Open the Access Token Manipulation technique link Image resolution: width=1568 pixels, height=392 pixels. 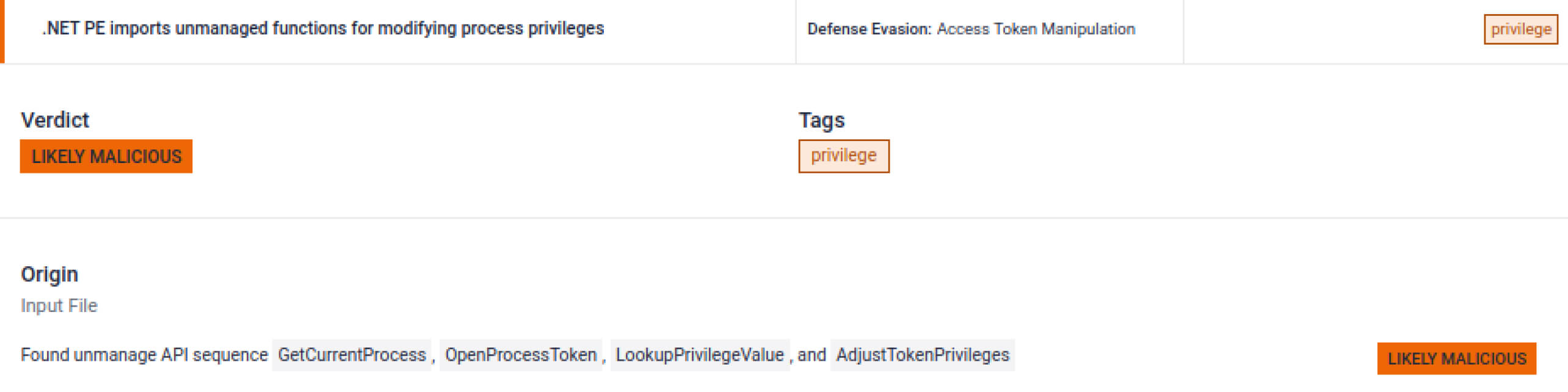[1036, 29]
